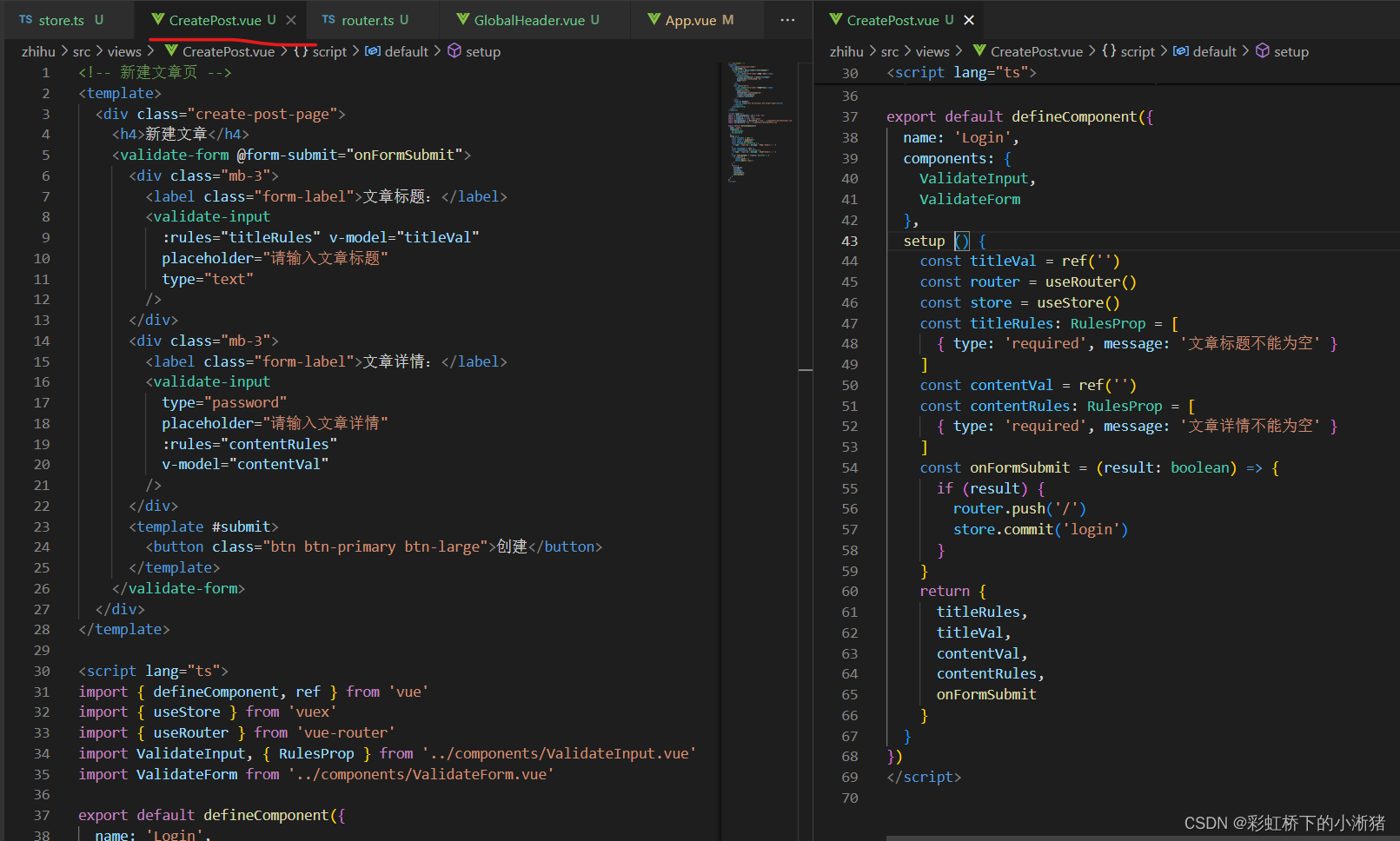Click name: 'Login' on right line 38
Viewport: 1400px width, 841px height.
pos(961,137)
